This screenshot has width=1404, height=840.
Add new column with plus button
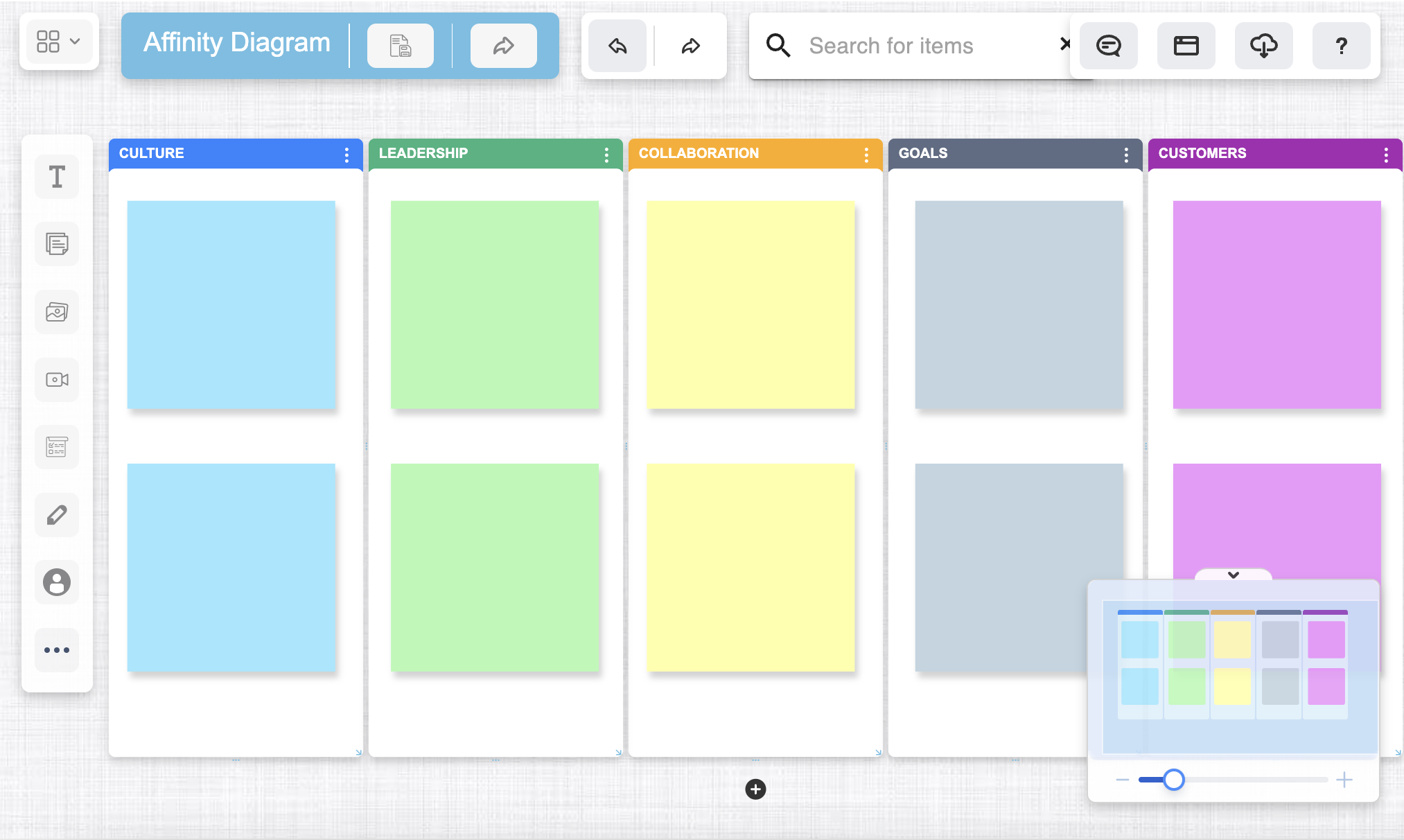pos(755,789)
